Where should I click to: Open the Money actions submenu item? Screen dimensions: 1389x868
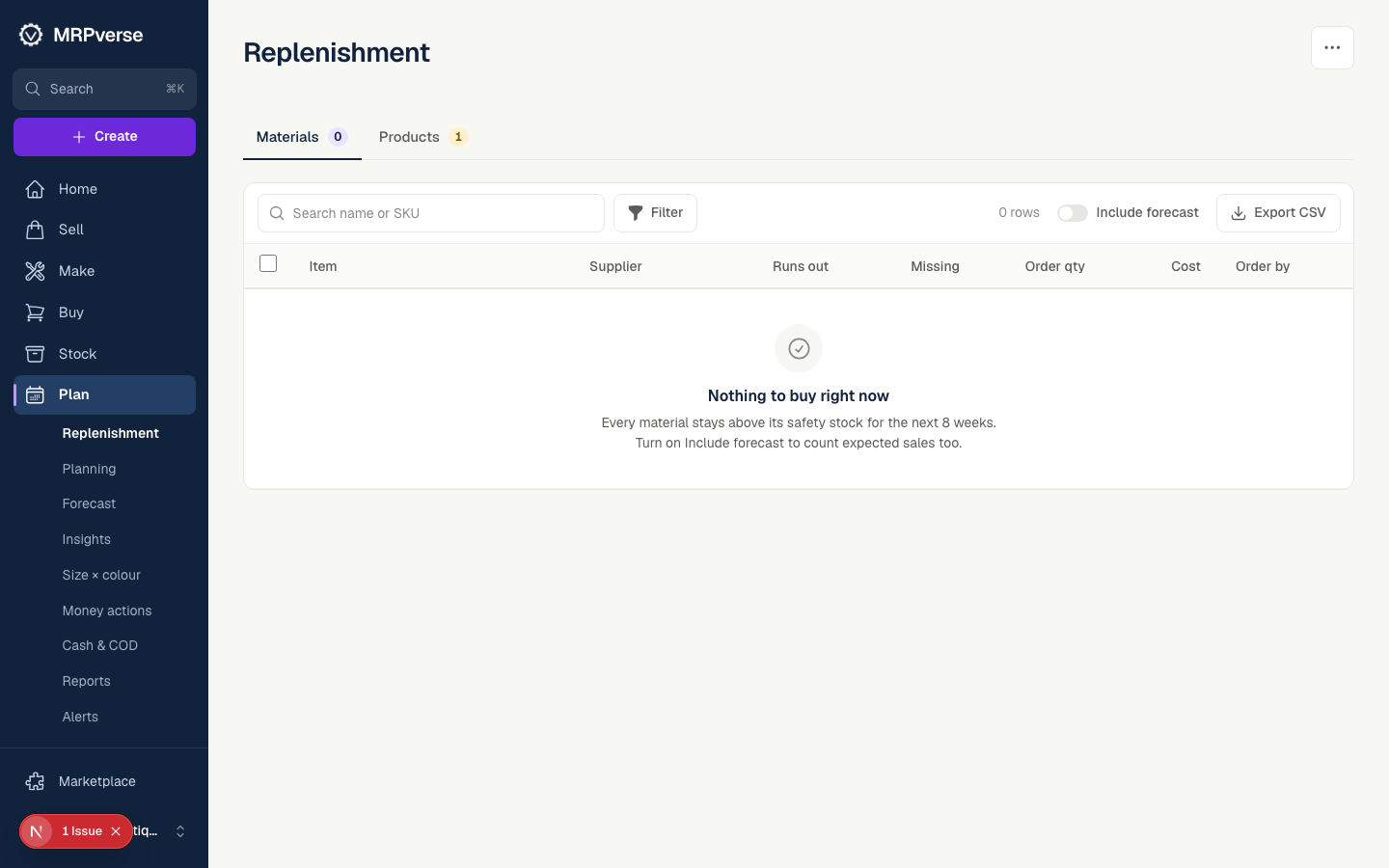click(107, 610)
